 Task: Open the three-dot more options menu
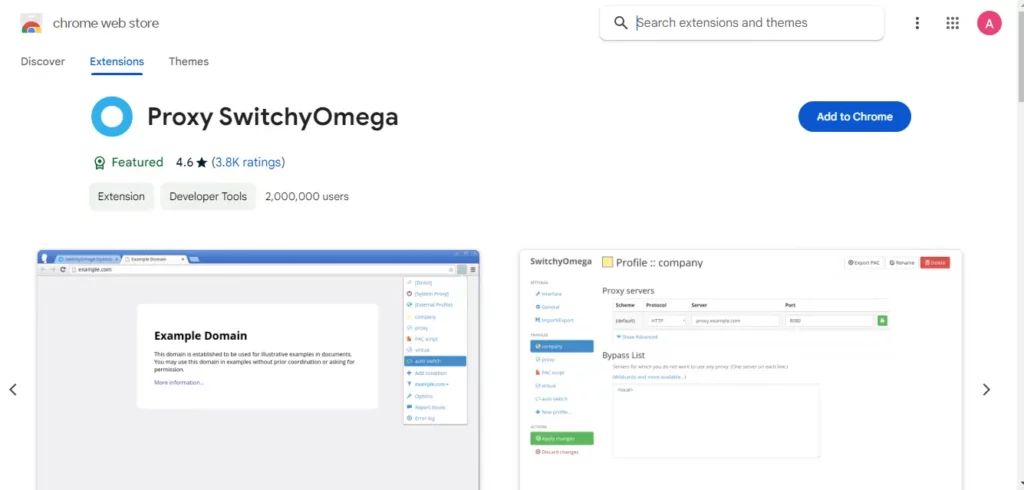917,24
